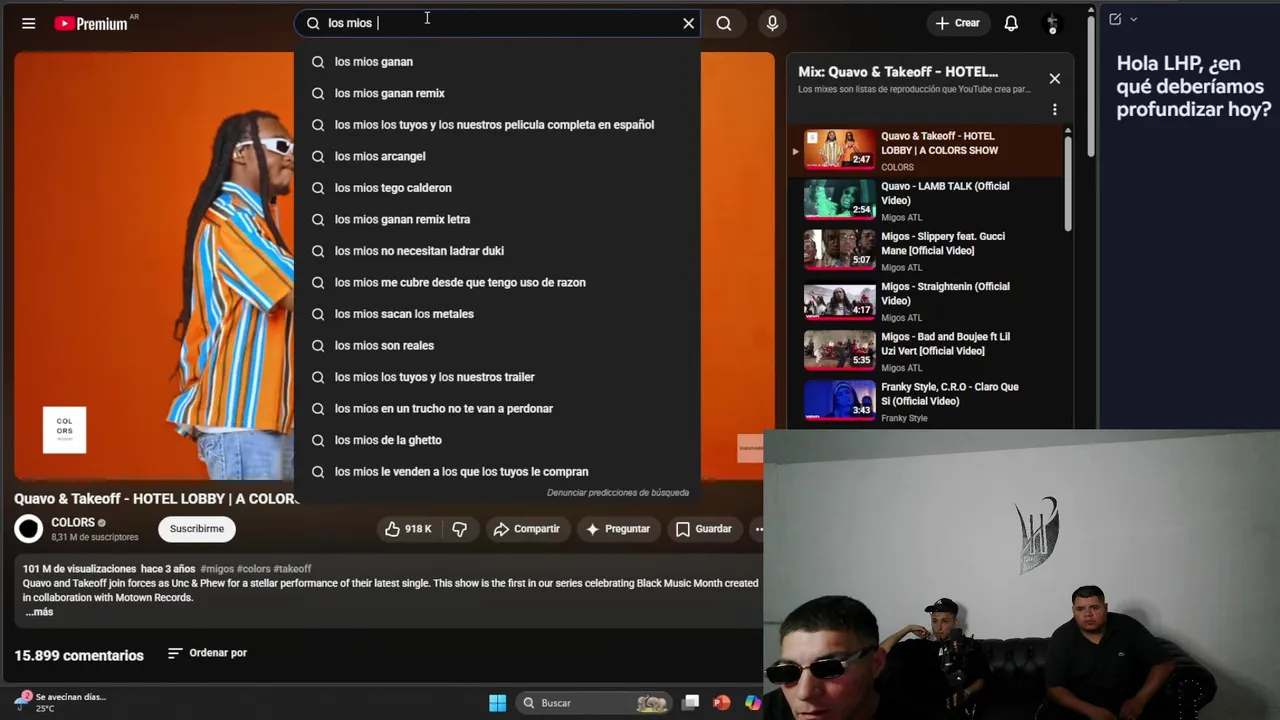Close the Mix playlist panel

[1054, 79]
